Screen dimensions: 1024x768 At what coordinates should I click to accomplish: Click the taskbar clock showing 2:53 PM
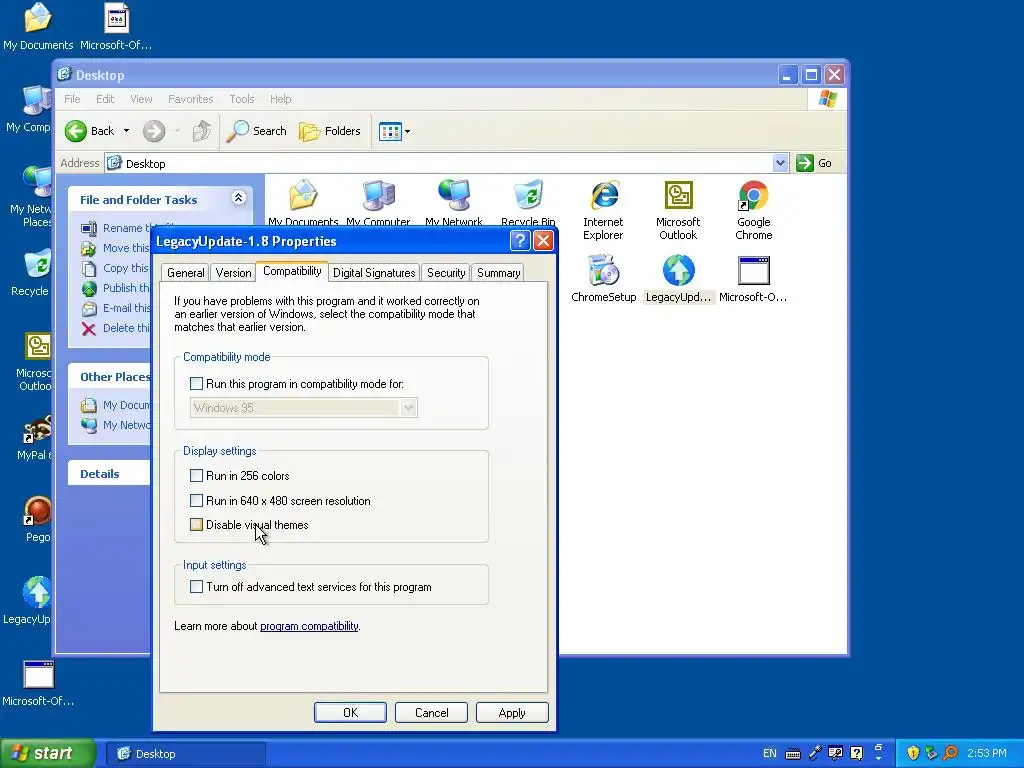pyautogui.click(x=987, y=754)
